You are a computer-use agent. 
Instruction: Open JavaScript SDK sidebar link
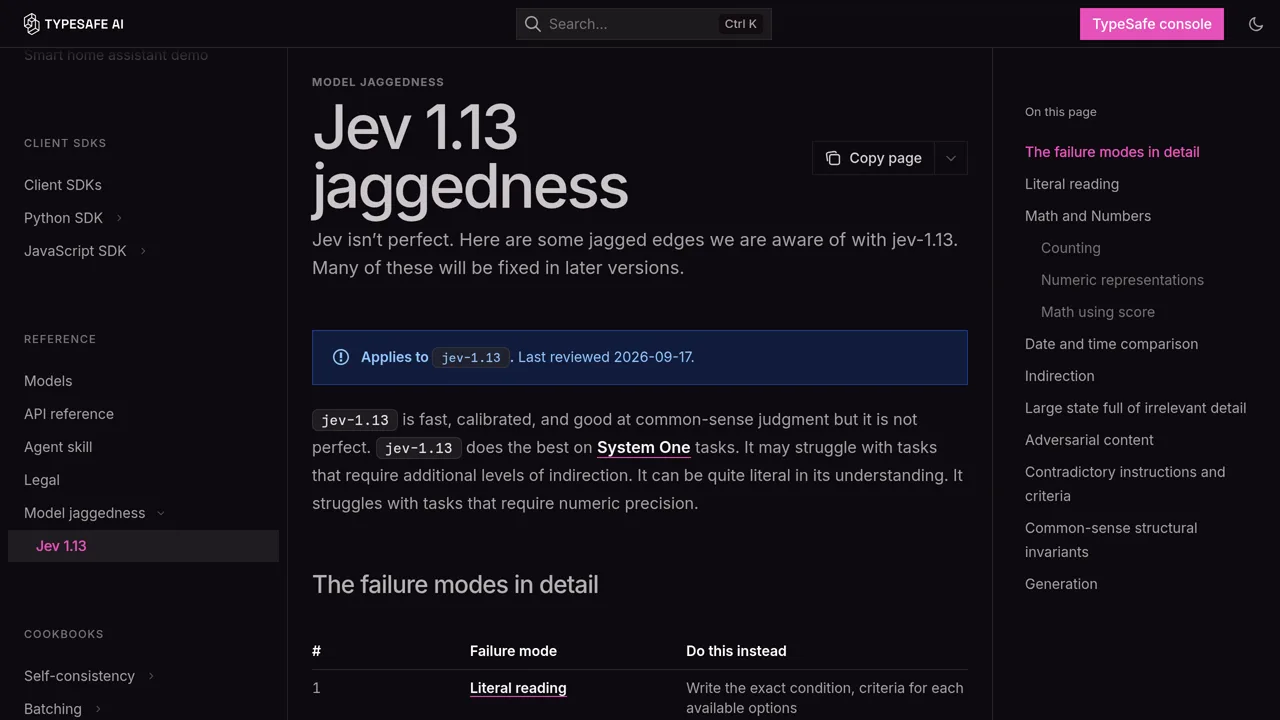point(75,251)
